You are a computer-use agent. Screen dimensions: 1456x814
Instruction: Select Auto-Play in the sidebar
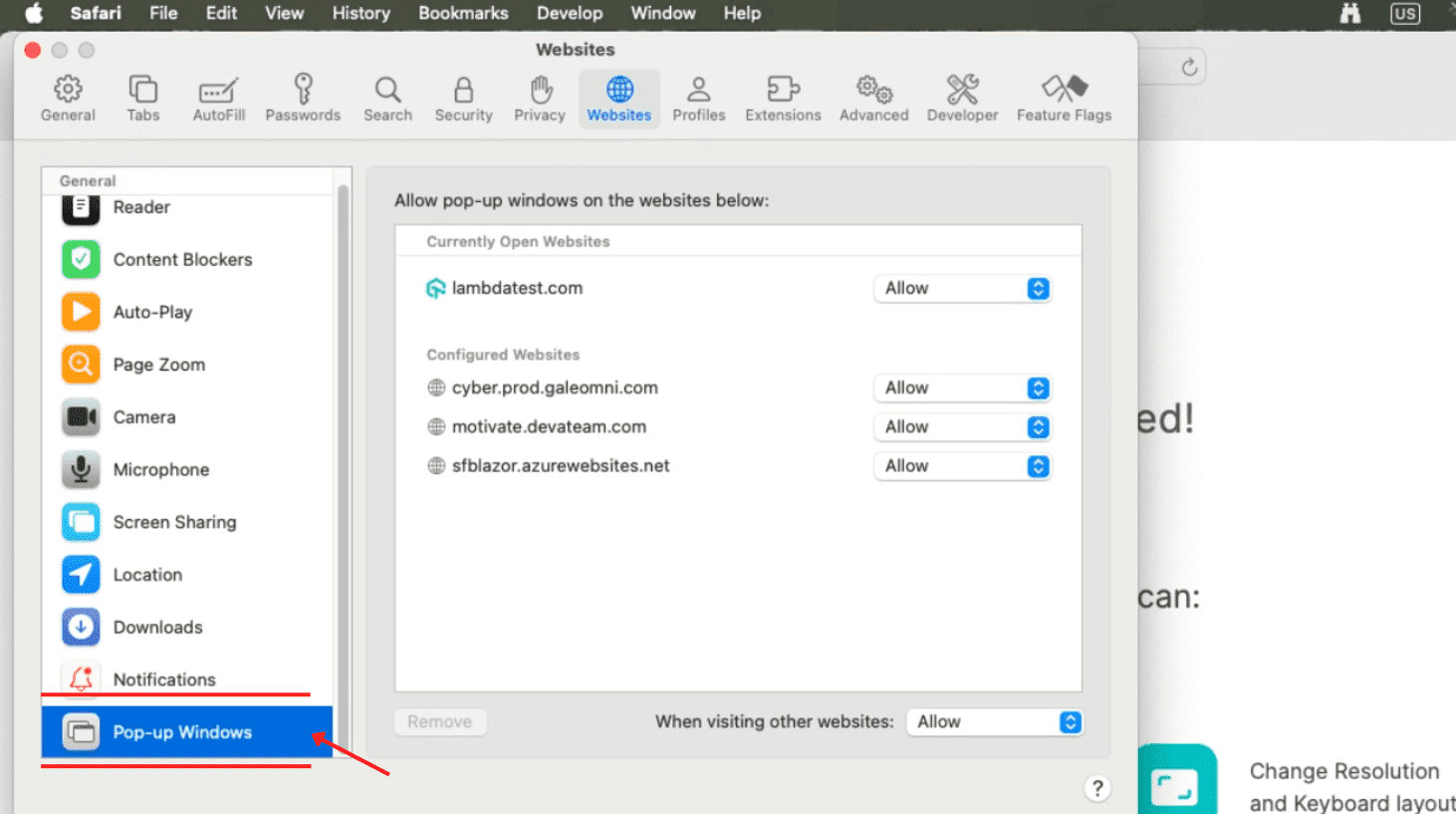[187, 312]
